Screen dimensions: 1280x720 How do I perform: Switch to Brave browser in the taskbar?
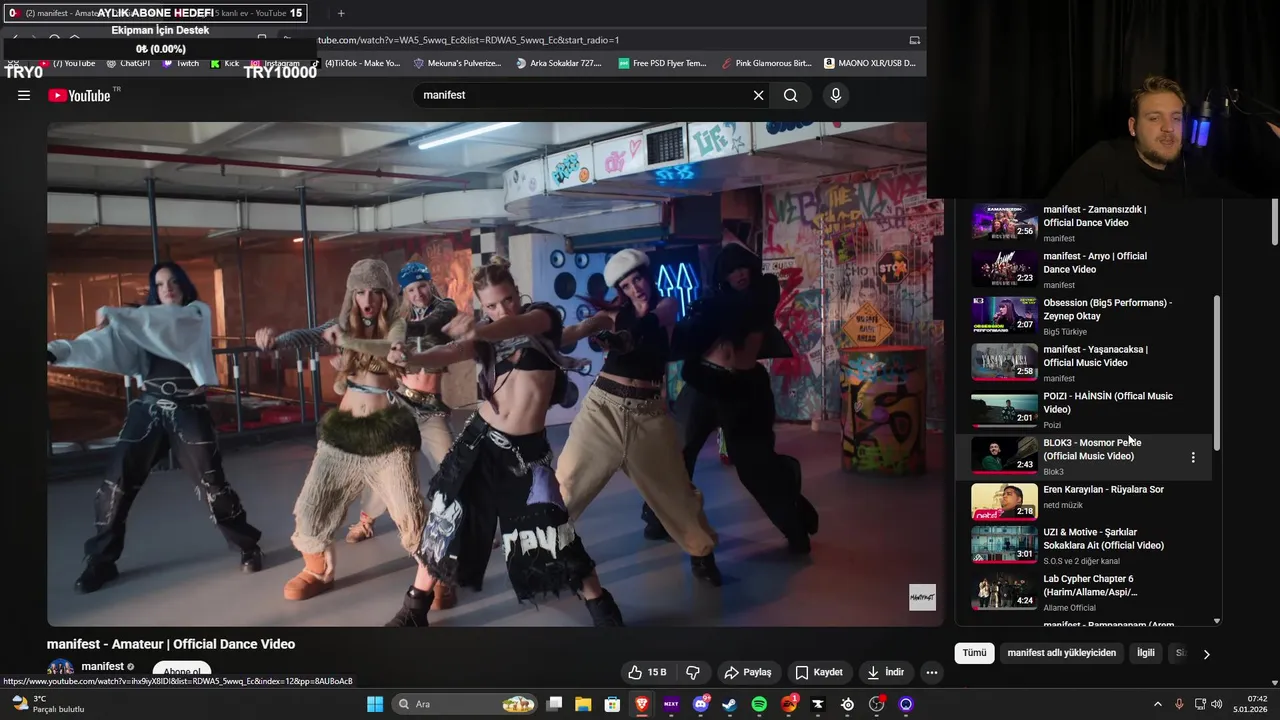coord(642,704)
